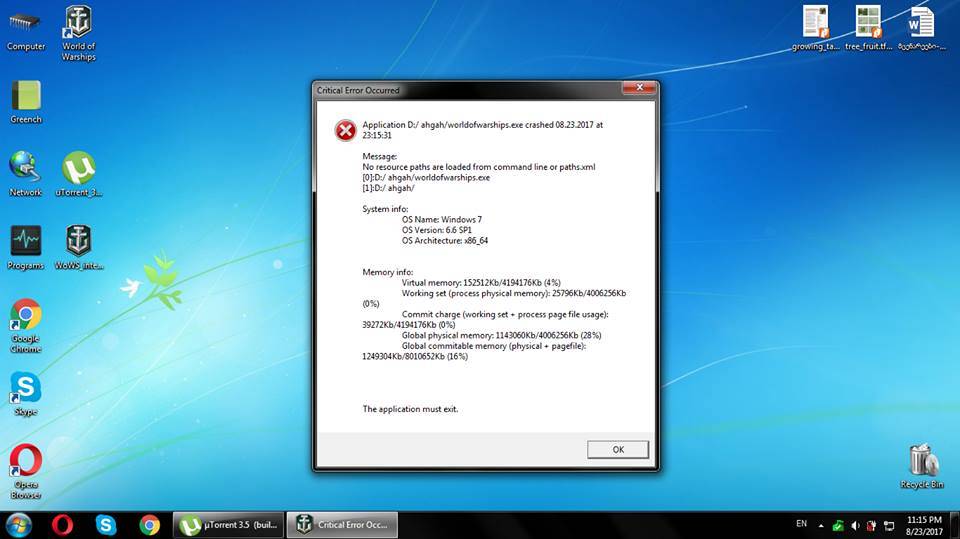Select the Google Chrome desktop shortcut
The width and height of the screenshot is (960, 539).
point(26,326)
